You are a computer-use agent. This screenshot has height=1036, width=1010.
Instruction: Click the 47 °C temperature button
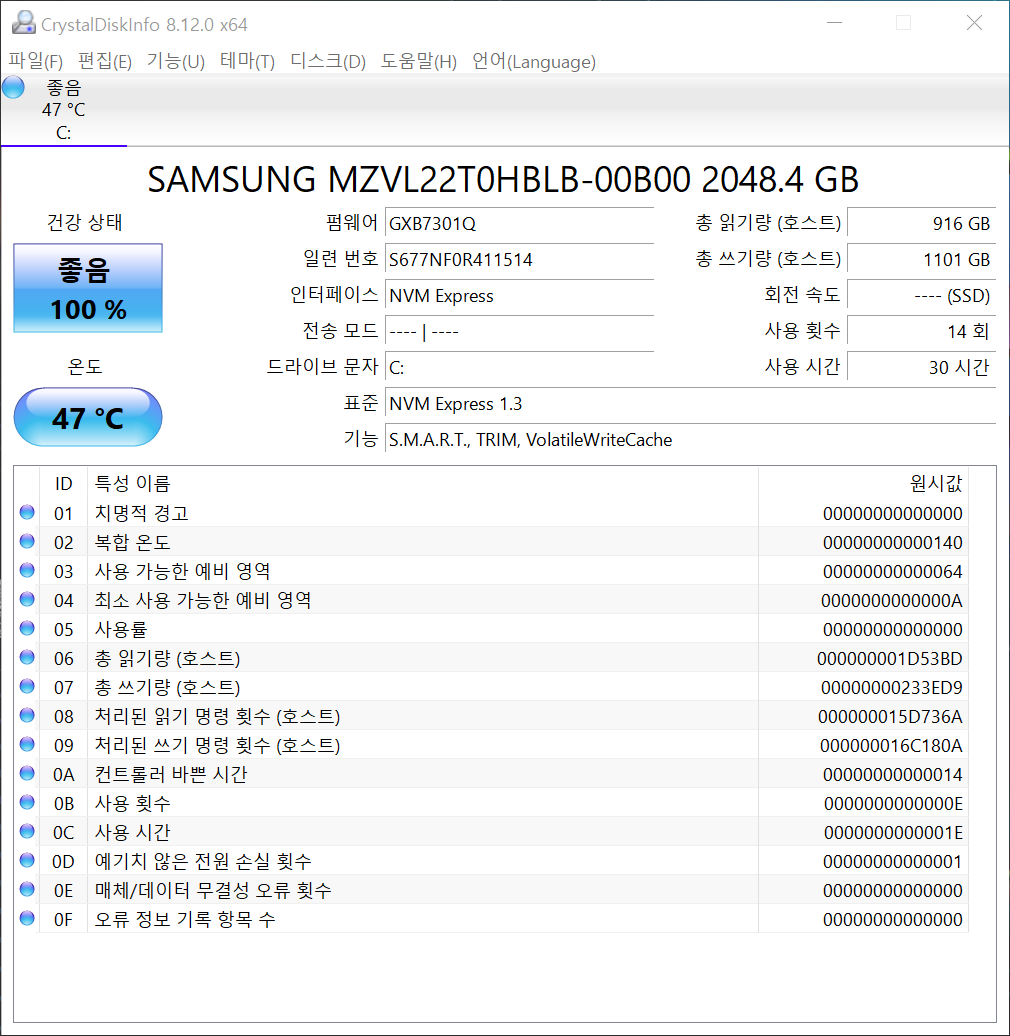click(x=88, y=418)
